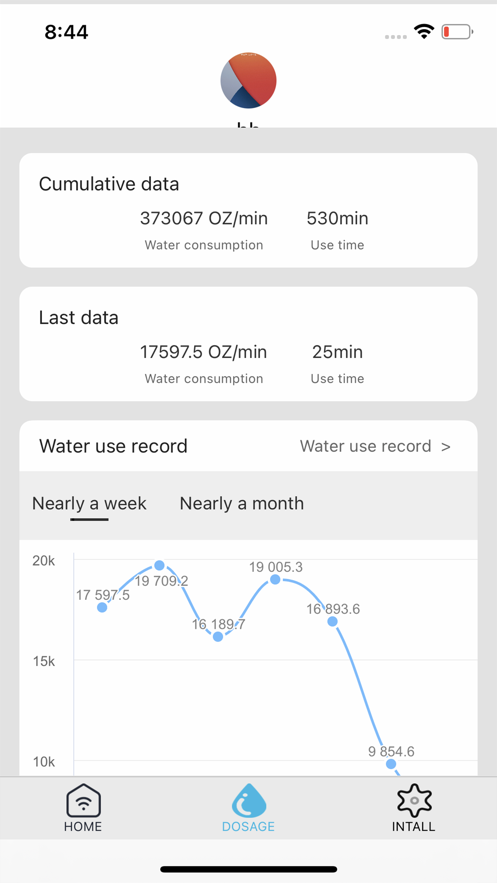This screenshot has height=883, width=497.
Task: Tap the battery status icon
Action: pos(457,32)
